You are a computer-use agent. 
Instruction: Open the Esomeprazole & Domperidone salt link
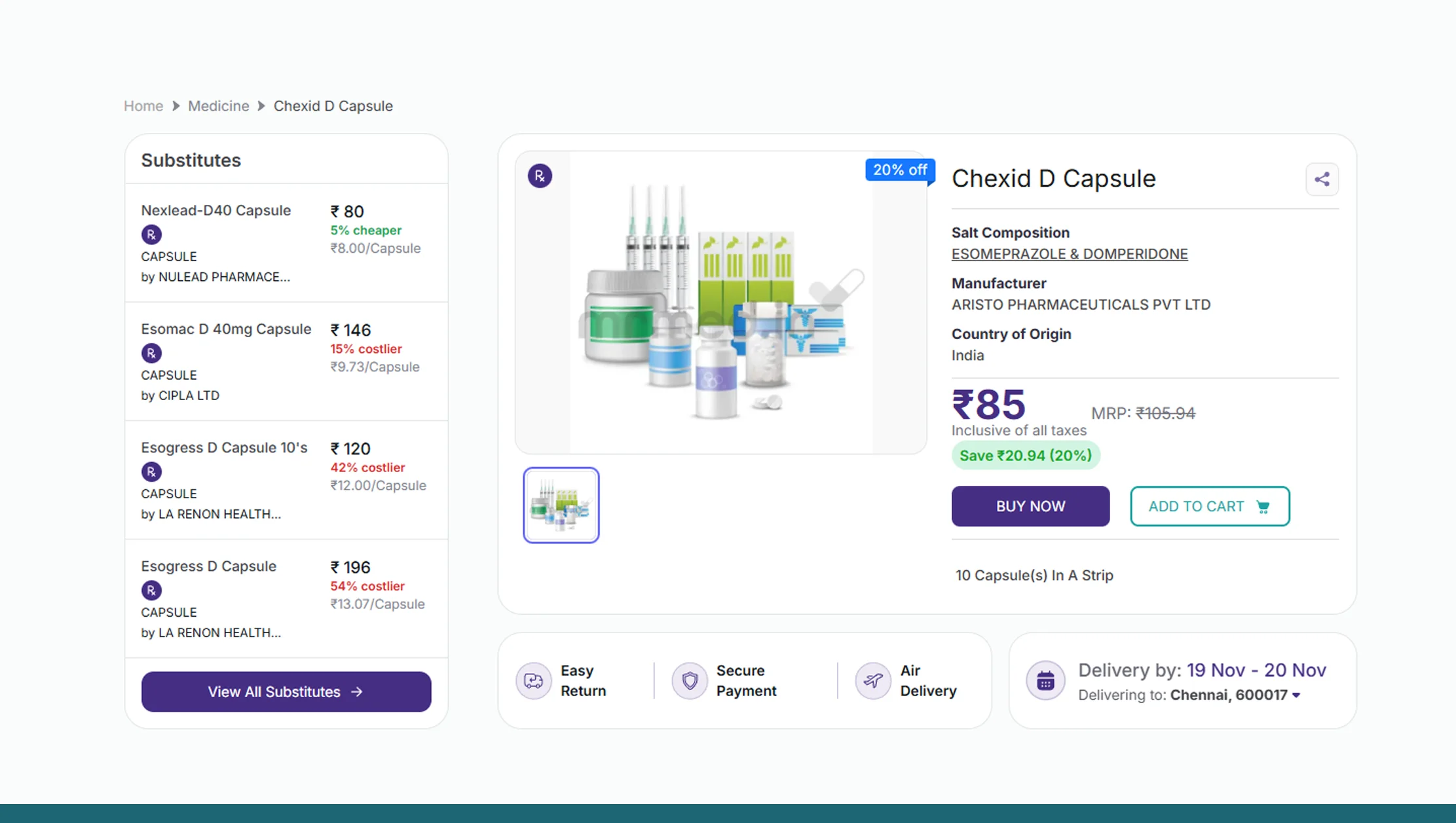1069,254
